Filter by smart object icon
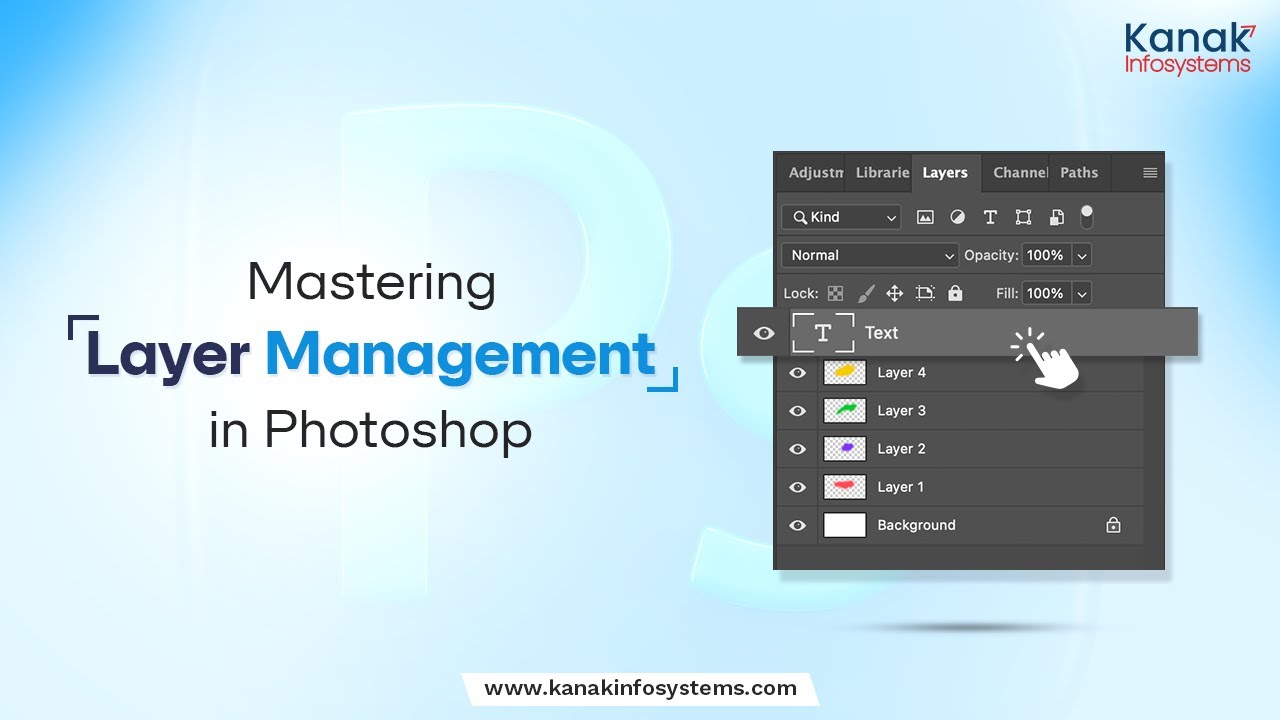Viewport: 1280px width, 720px height. pos(1057,217)
